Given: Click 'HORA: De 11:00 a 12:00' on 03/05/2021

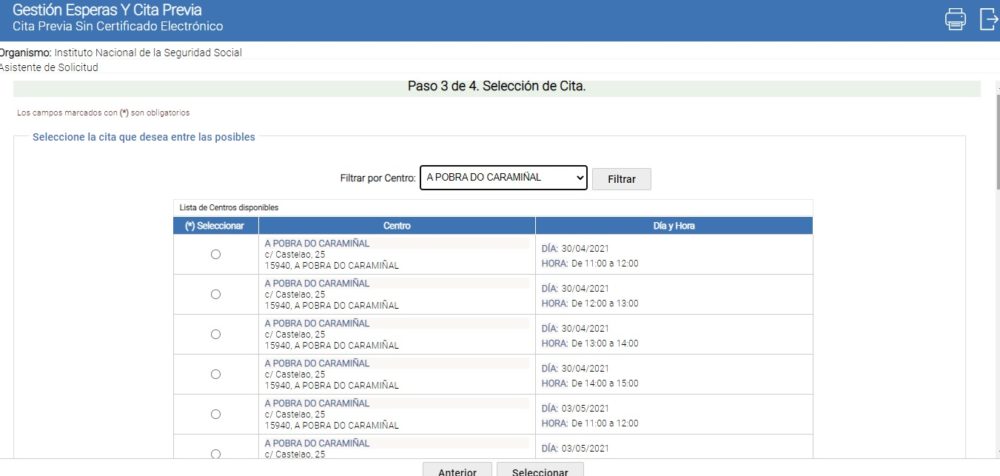Looking at the screenshot, I should coord(590,423).
